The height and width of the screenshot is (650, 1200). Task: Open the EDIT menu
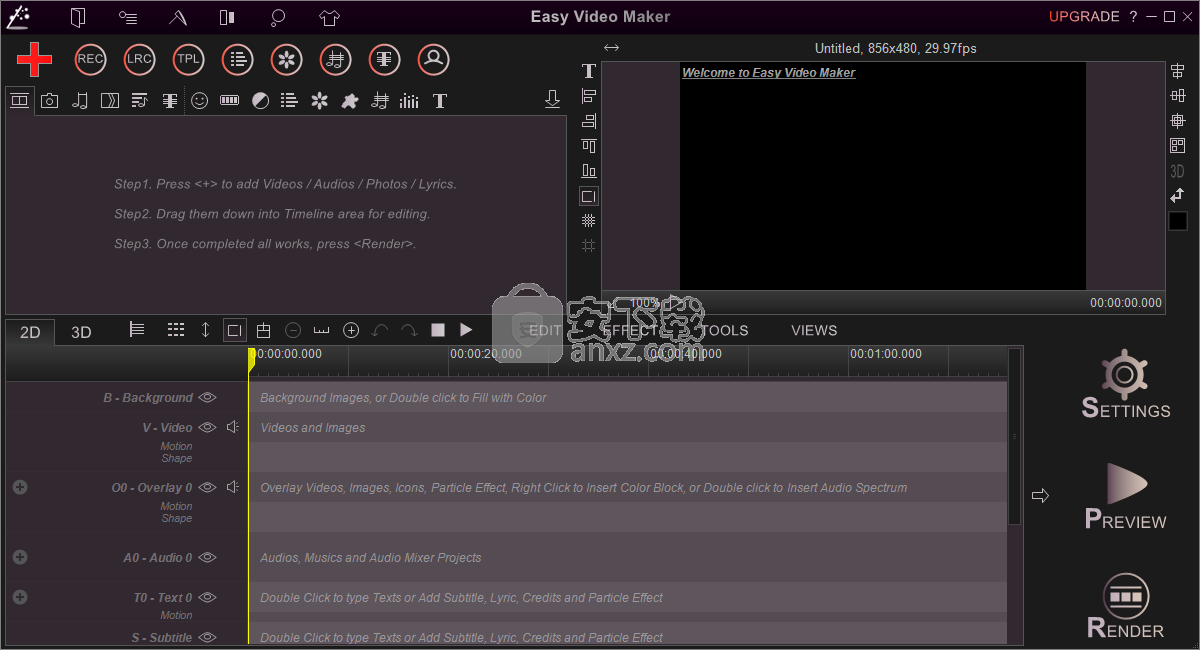(x=545, y=330)
